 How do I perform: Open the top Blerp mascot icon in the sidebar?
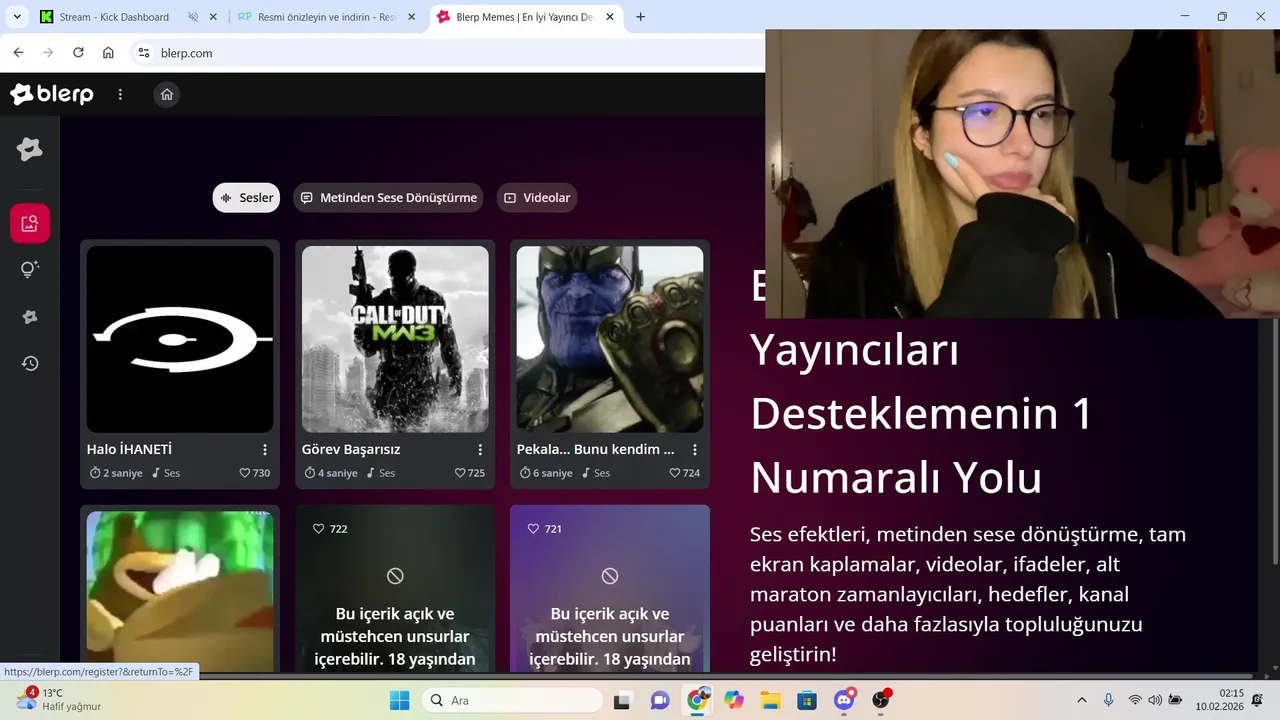[x=30, y=150]
